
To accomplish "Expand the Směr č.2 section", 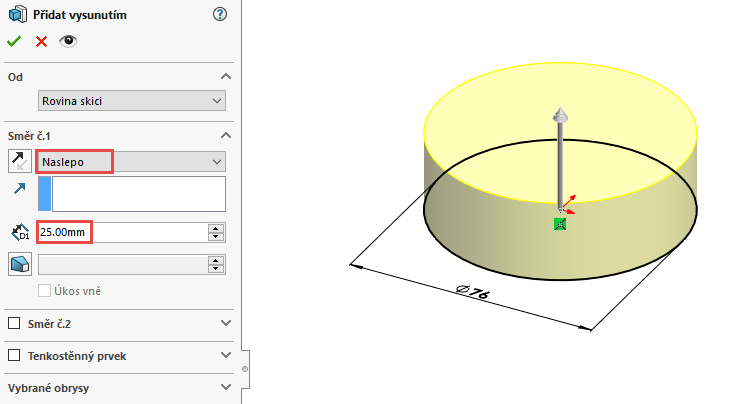I will pos(226,323).
